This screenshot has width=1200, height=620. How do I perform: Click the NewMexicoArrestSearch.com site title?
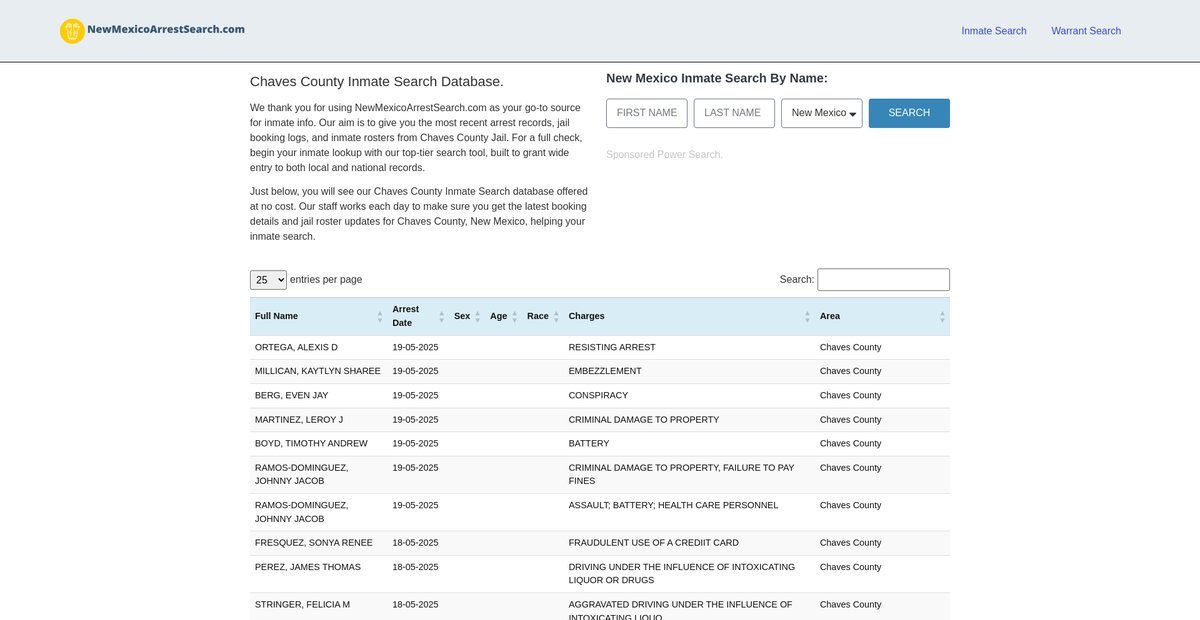point(166,30)
